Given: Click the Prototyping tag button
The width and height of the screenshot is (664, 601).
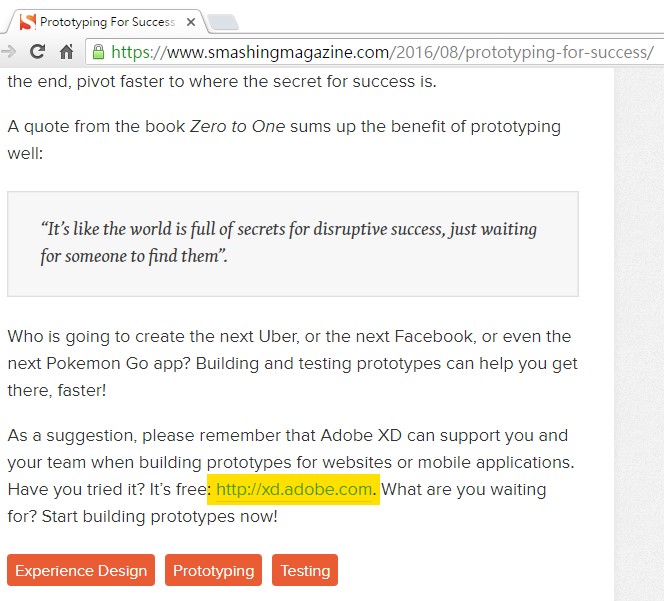Looking at the screenshot, I should (x=213, y=570).
